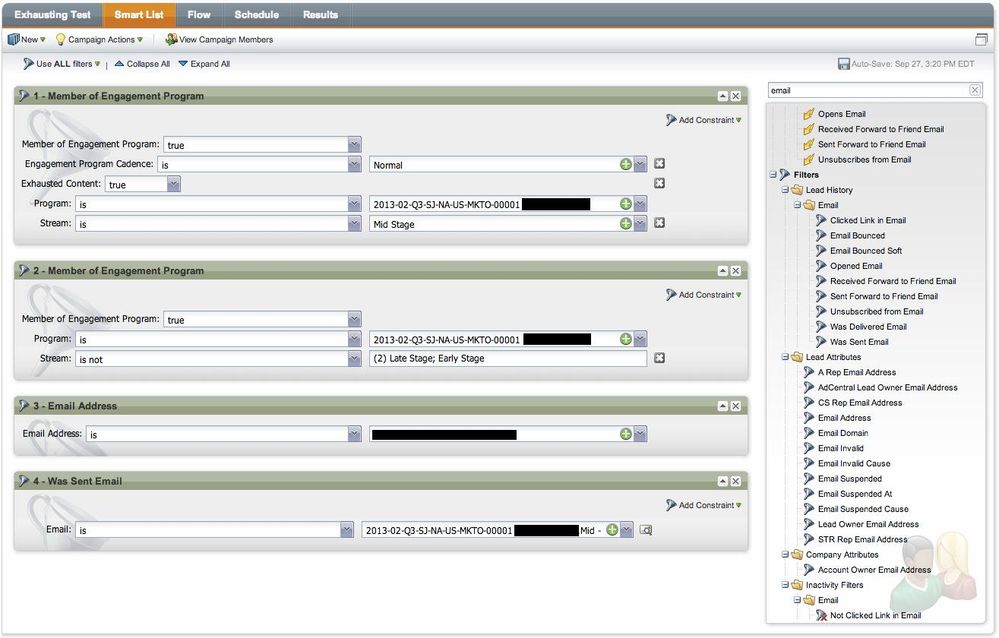Image resolution: width=999 pixels, height=638 pixels.
Task: Open Add Constraint menu in filter 4
Action: 704,505
